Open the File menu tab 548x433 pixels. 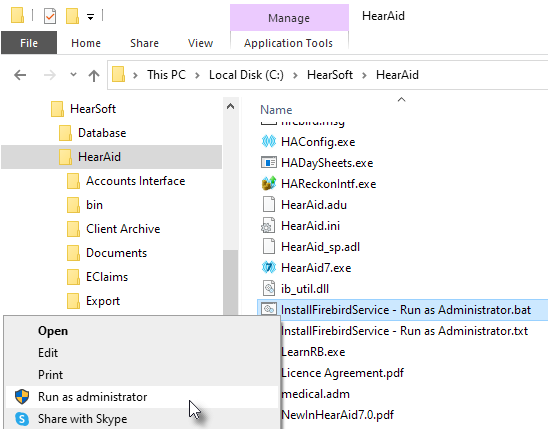(x=29, y=43)
